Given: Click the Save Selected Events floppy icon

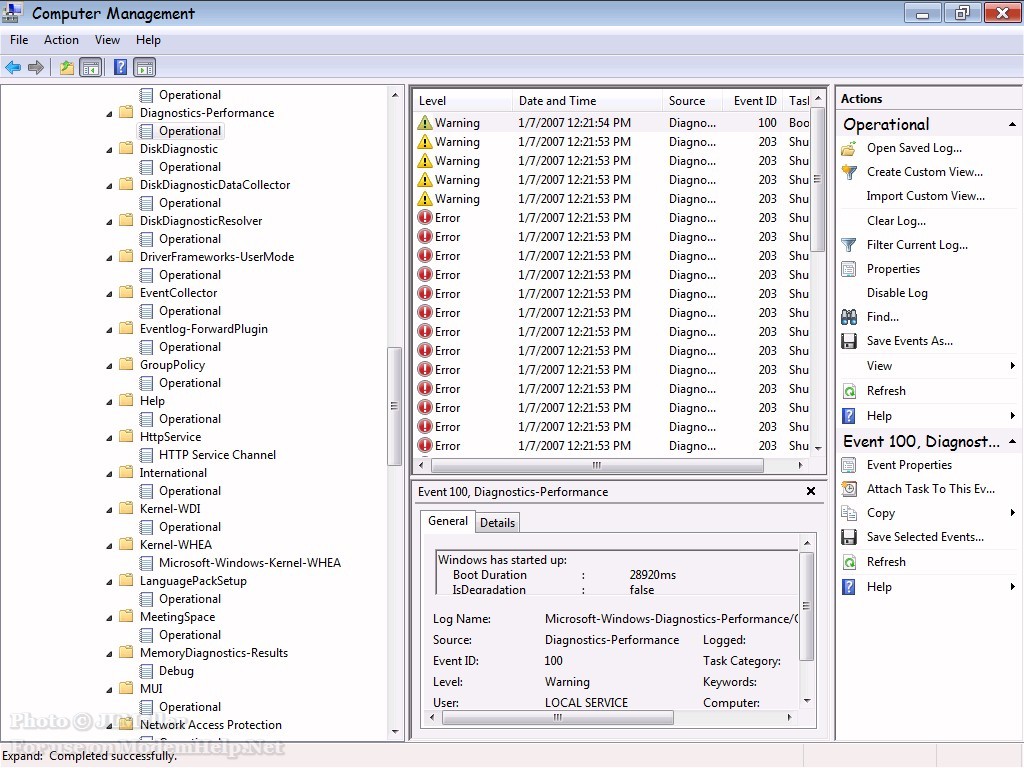Looking at the screenshot, I should point(849,537).
